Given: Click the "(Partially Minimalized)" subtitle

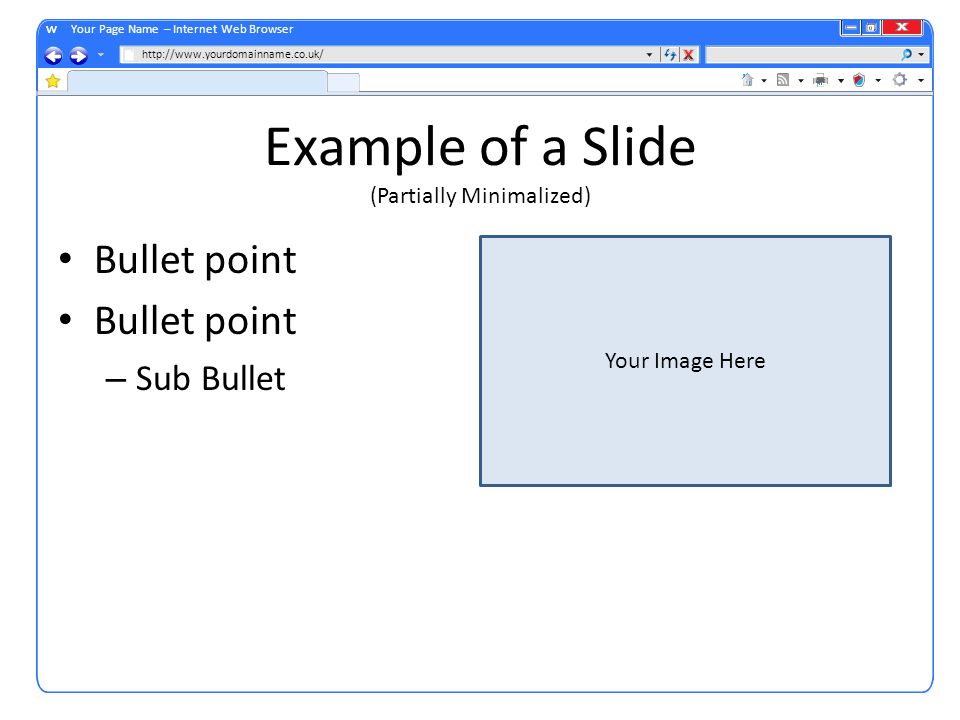Looking at the screenshot, I should tap(481, 196).
